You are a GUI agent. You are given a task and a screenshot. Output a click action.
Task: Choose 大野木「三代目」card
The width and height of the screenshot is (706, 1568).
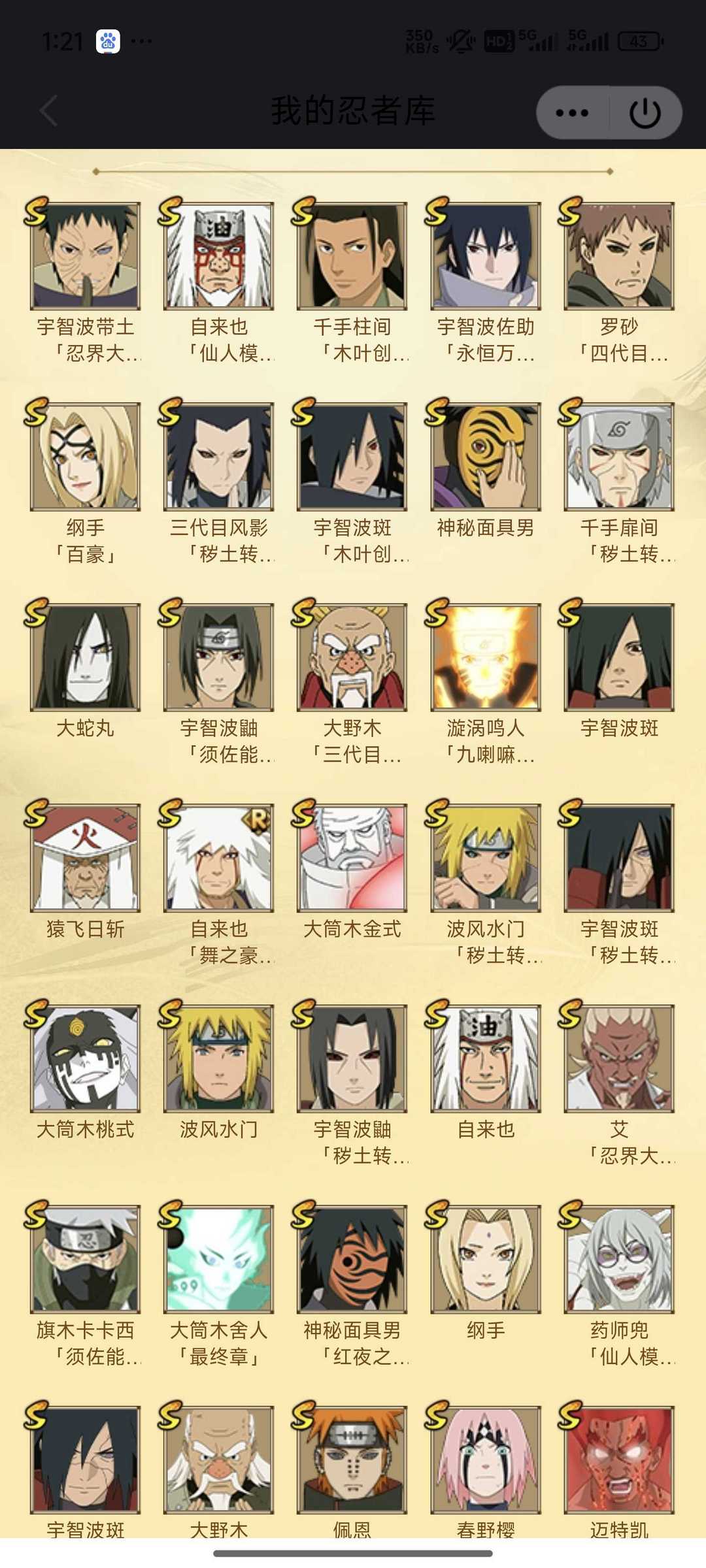click(352, 657)
